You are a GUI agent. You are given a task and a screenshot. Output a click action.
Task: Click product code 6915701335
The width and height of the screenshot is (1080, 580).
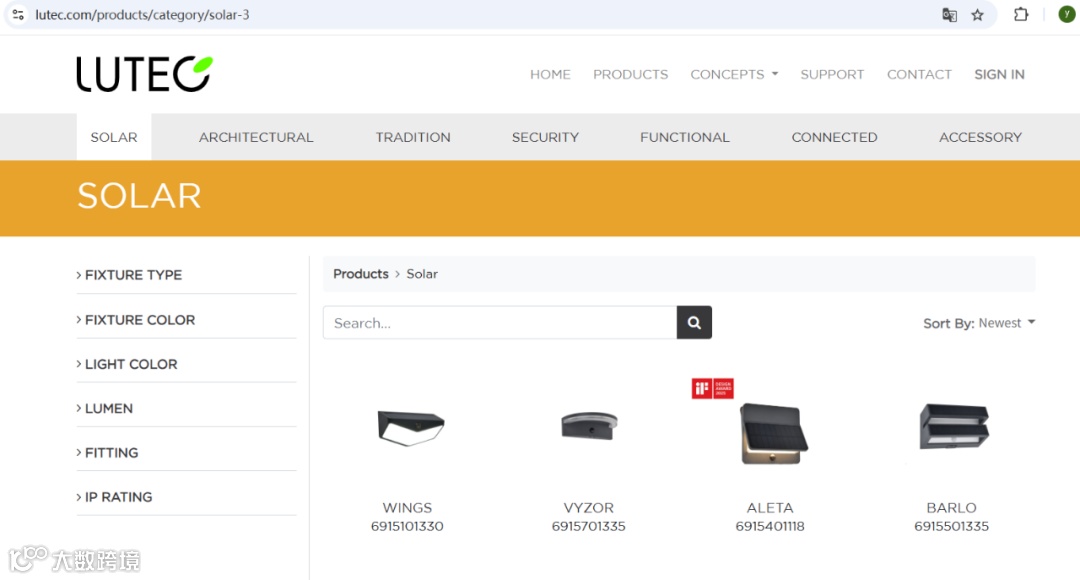[x=588, y=526]
